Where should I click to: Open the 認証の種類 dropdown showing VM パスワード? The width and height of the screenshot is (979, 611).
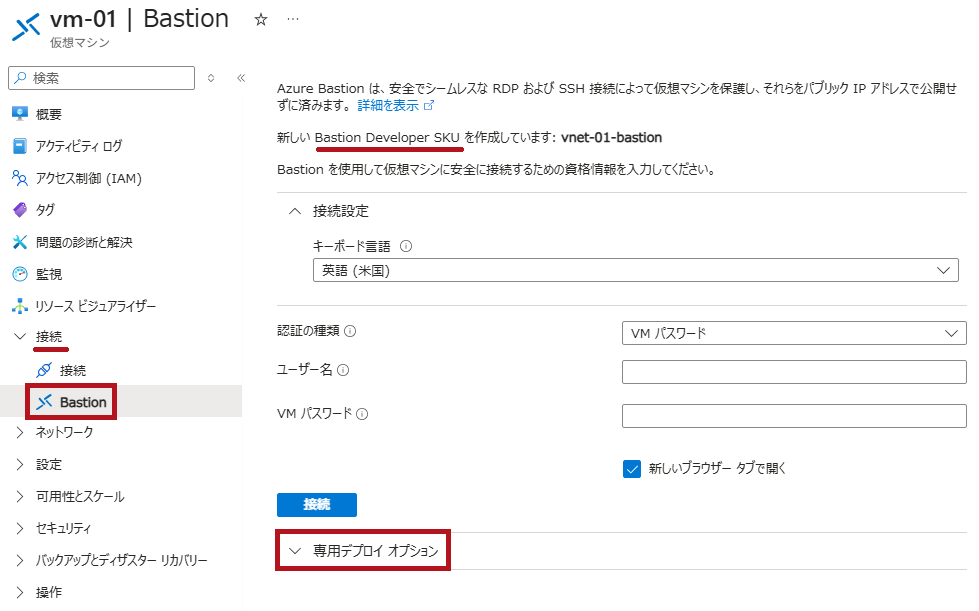794,333
